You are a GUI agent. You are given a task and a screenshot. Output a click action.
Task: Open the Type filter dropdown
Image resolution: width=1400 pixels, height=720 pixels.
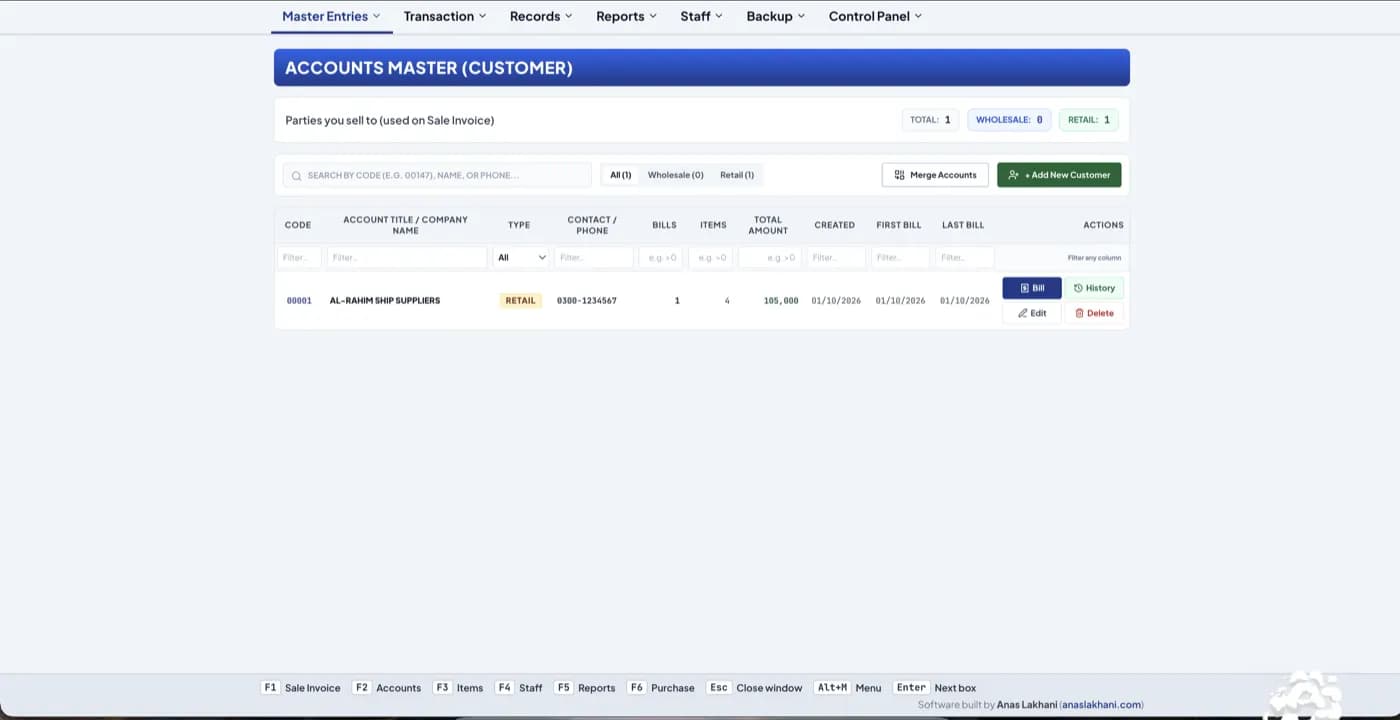(521, 257)
